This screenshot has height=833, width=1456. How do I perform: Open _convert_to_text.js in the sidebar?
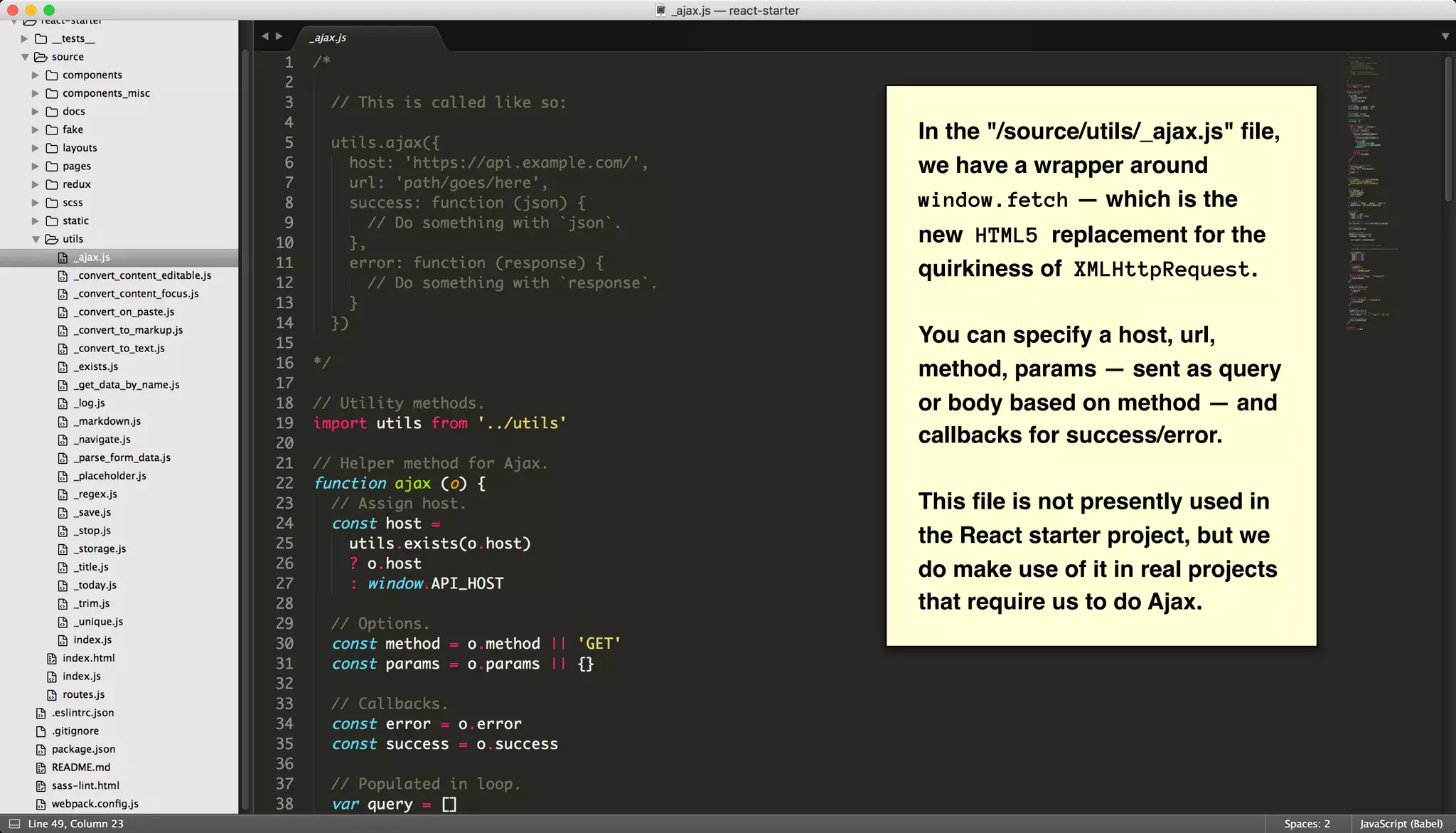(x=119, y=349)
